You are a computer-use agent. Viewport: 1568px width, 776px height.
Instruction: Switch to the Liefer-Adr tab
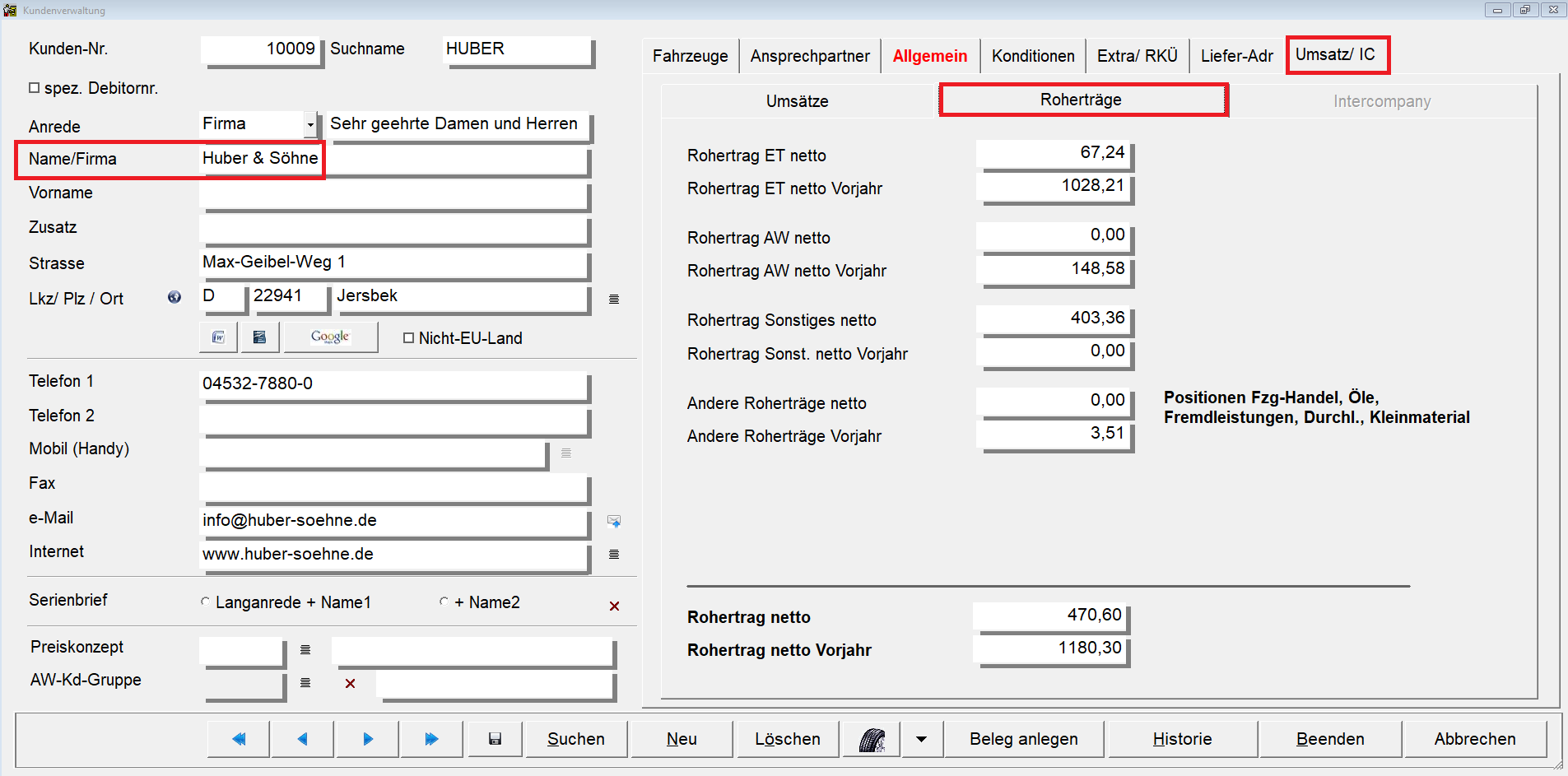pyautogui.click(x=1236, y=56)
